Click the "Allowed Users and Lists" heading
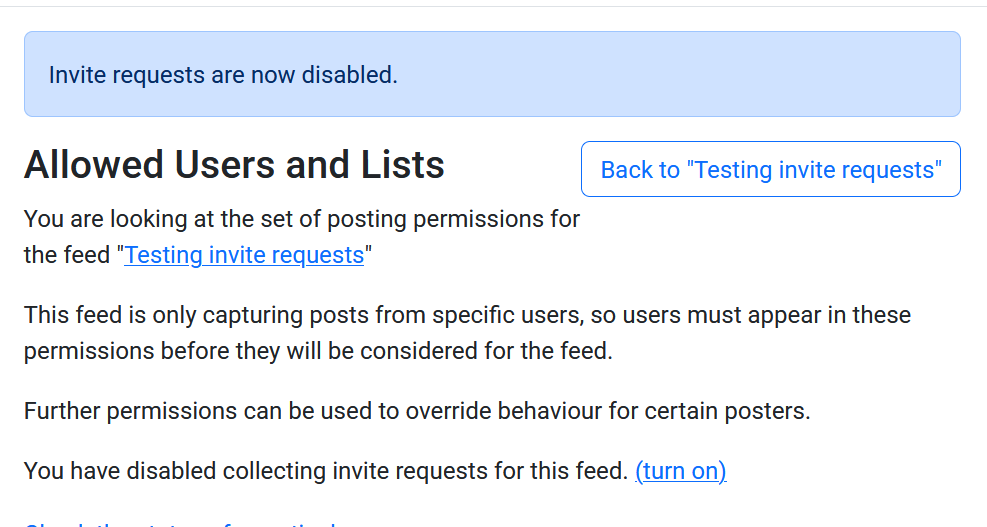The height and width of the screenshot is (527, 987). (234, 165)
